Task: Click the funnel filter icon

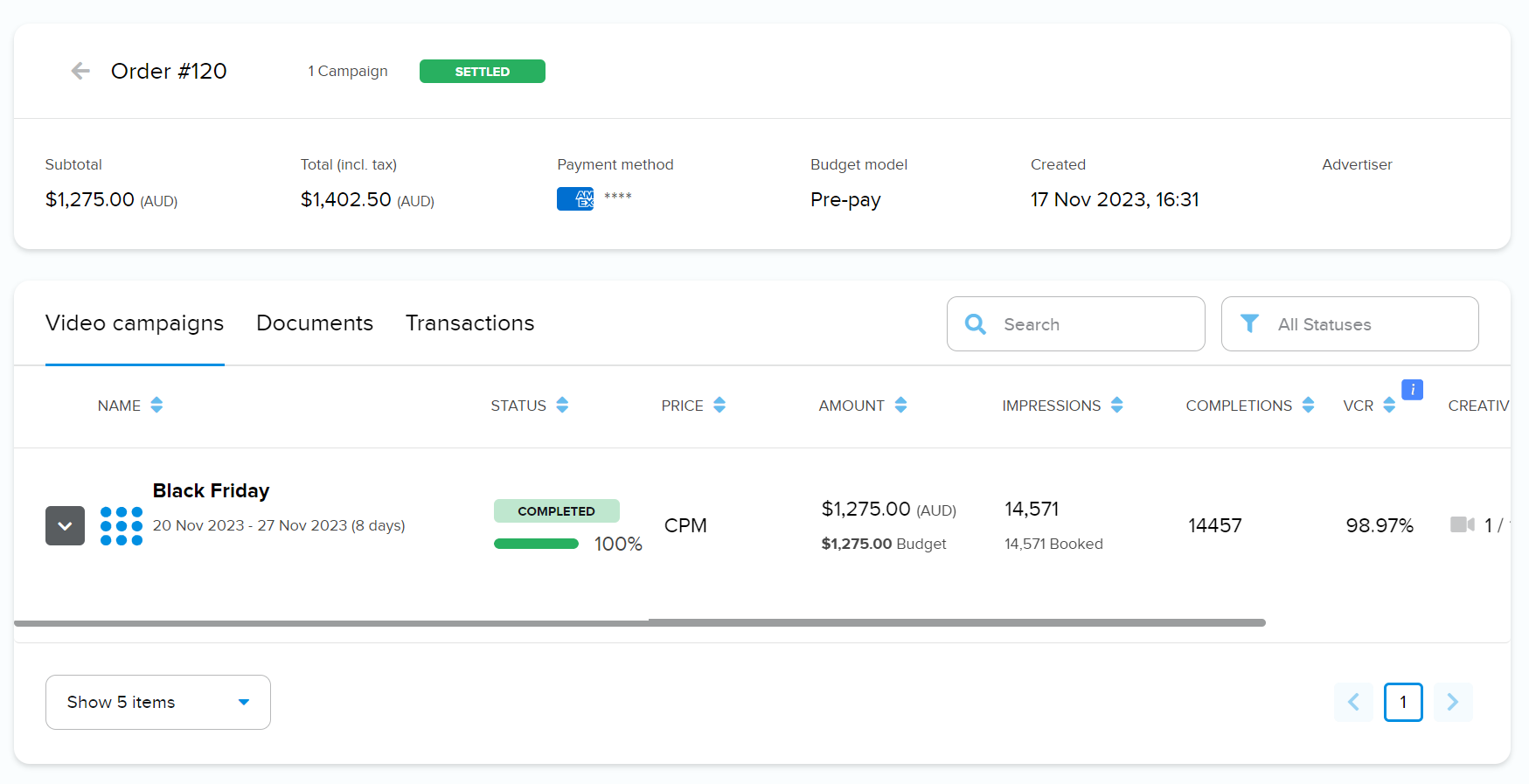Action: click(x=1250, y=324)
